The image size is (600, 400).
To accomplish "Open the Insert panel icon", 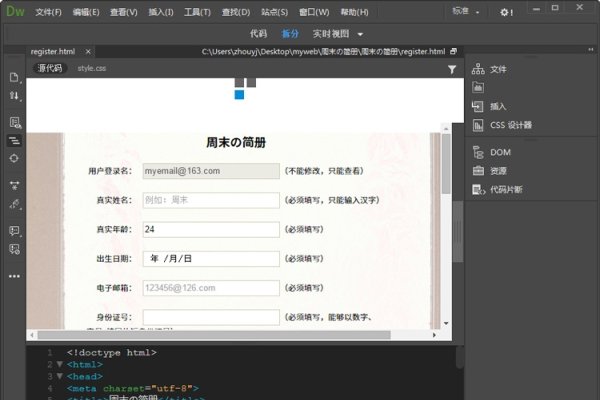I will (x=478, y=106).
